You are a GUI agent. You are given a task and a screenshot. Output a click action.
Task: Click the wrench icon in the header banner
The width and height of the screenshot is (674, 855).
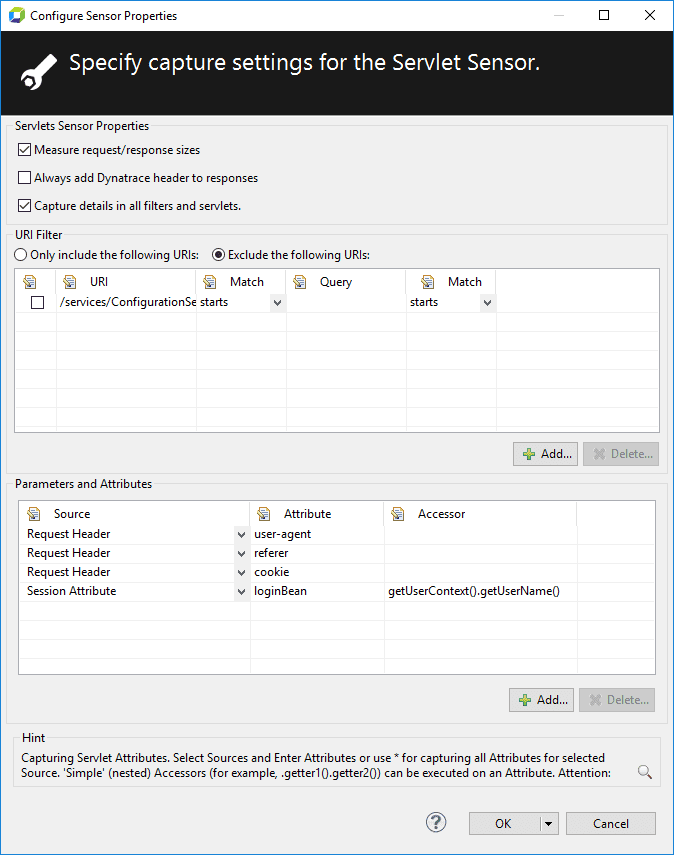coord(38,72)
